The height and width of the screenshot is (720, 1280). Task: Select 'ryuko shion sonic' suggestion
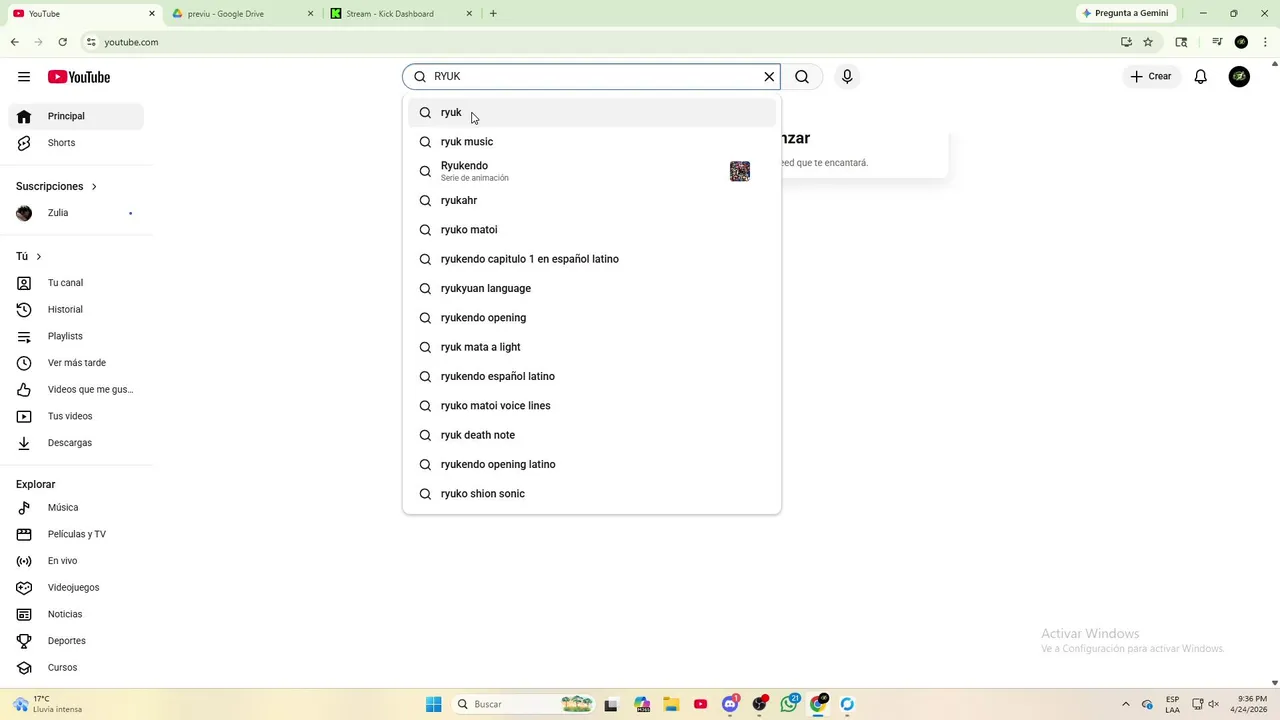tap(592, 494)
